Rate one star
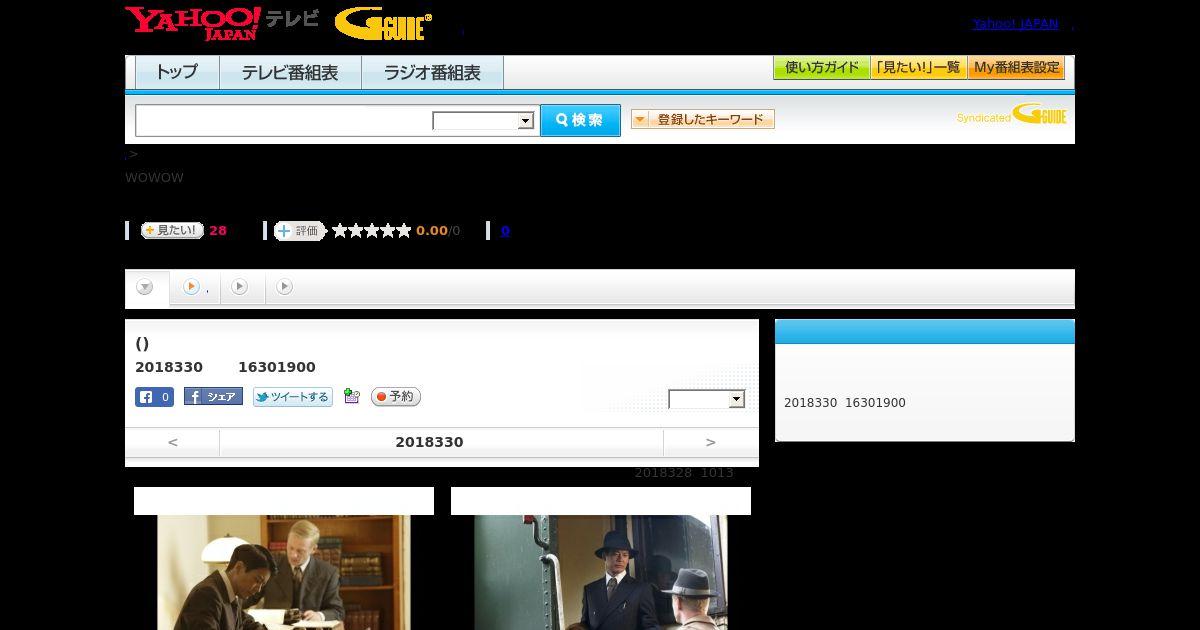This screenshot has height=630, width=1200. (x=340, y=231)
